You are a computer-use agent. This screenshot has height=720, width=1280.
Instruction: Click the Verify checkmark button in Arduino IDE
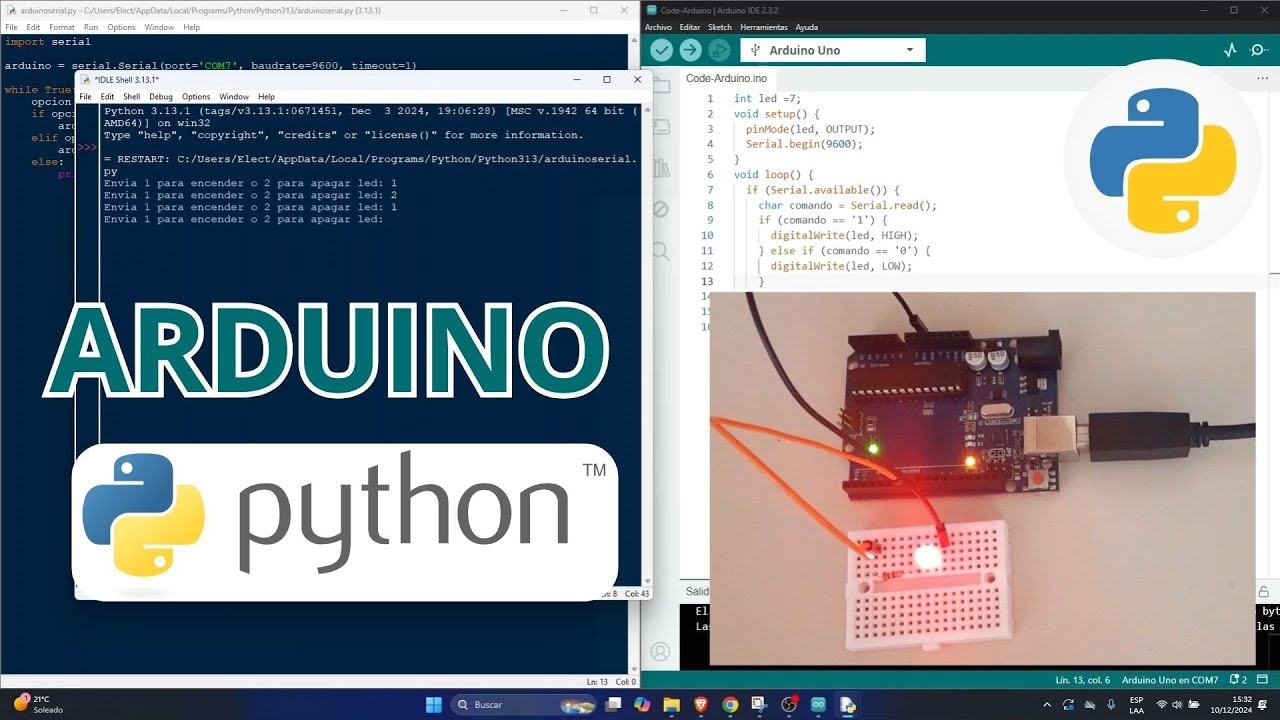coord(661,50)
